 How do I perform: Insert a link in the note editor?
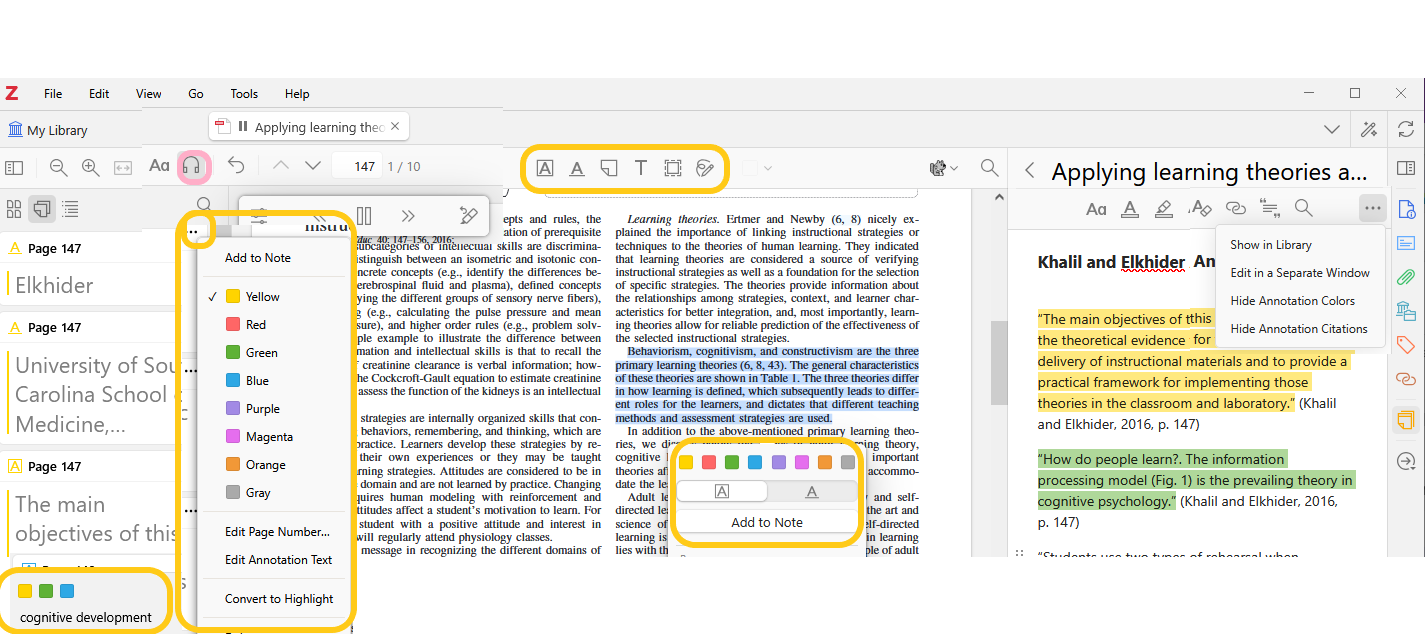tap(1235, 208)
